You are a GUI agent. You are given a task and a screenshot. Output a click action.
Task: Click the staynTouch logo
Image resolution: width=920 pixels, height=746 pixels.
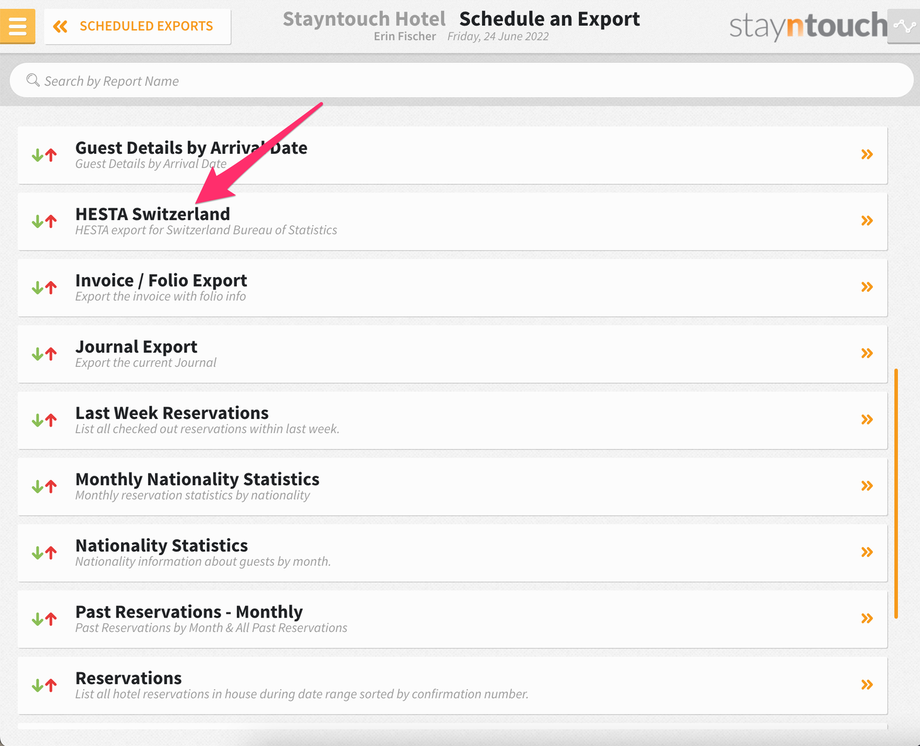coord(808,26)
